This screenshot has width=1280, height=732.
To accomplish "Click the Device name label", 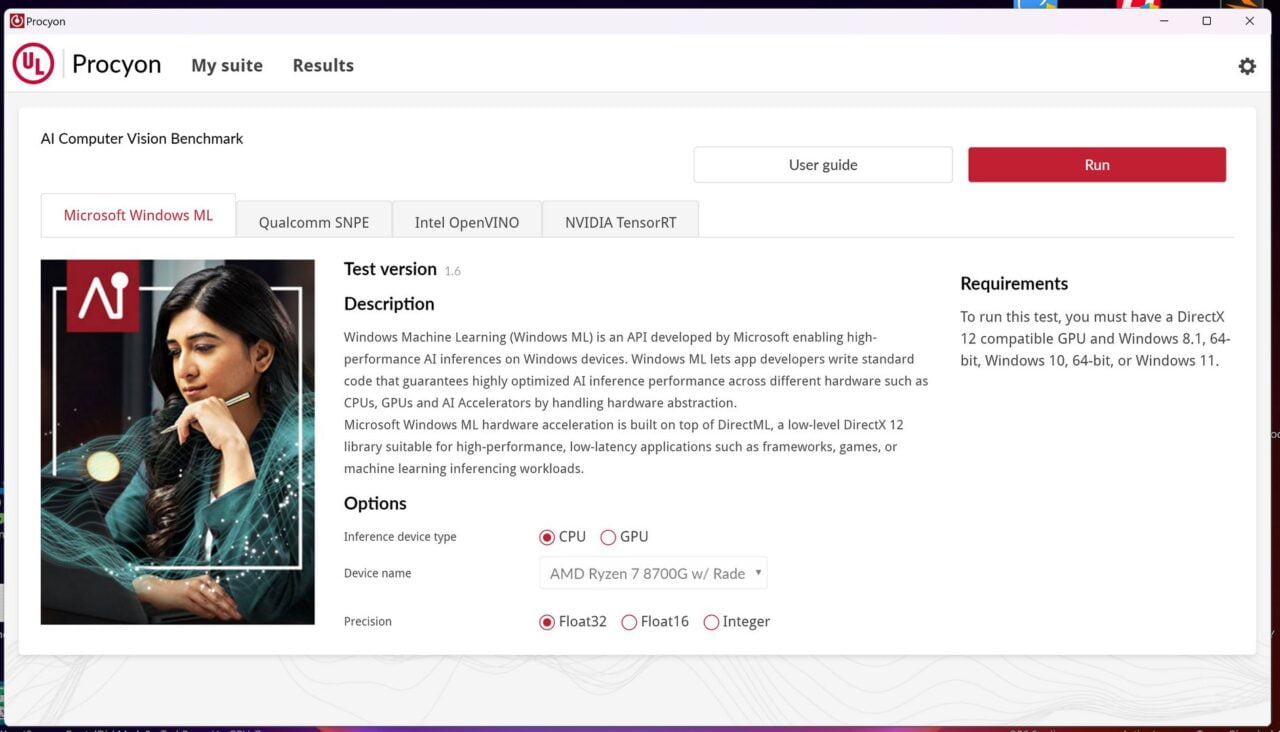I will (x=378, y=574).
